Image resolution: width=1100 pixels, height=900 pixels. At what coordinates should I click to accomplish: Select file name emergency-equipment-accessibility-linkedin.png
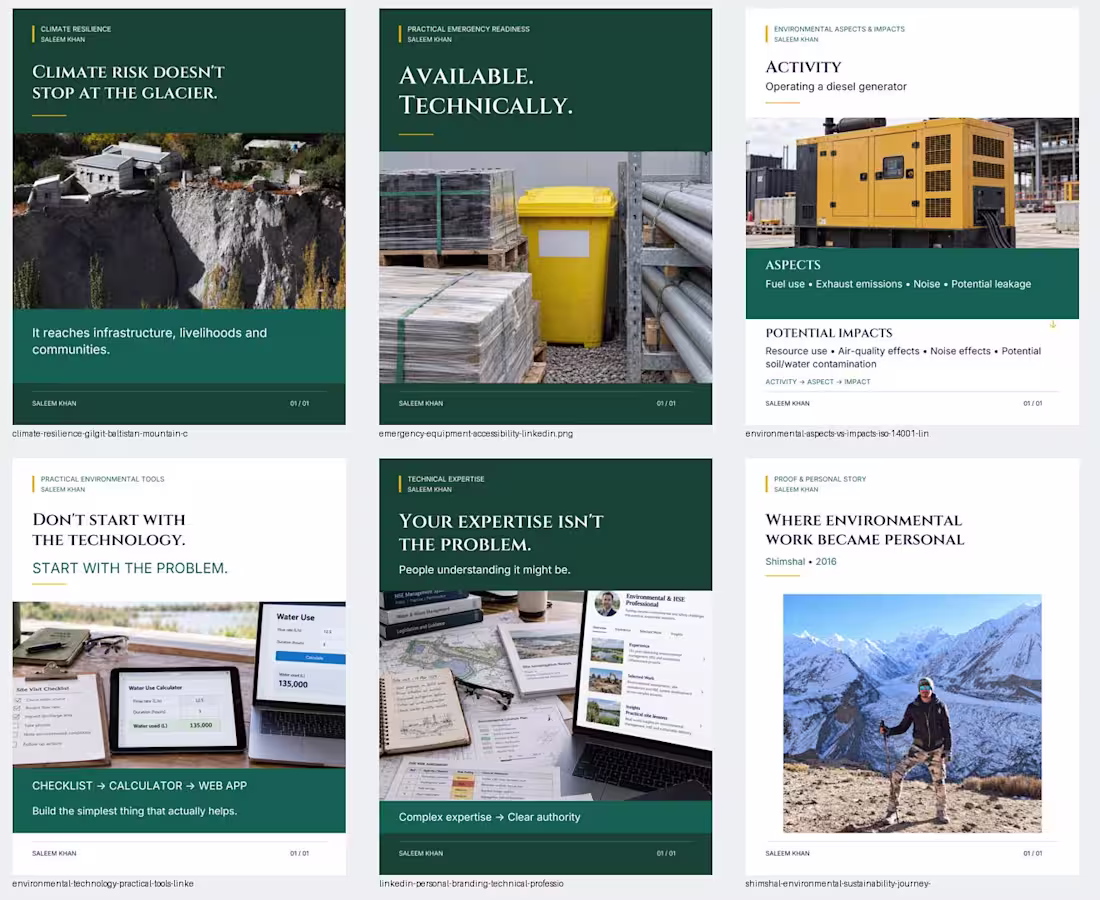pyautogui.click(x=476, y=434)
